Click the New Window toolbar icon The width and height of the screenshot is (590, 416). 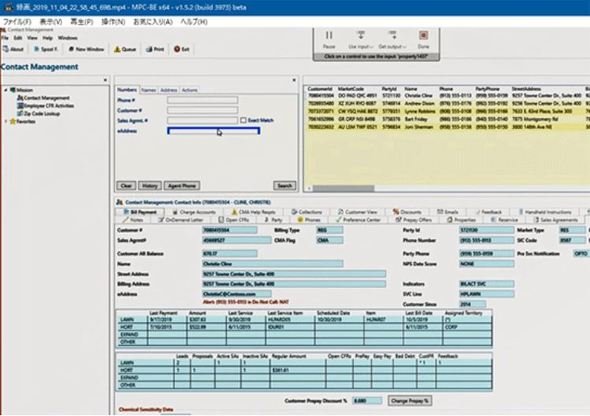pyautogui.click(x=71, y=49)
